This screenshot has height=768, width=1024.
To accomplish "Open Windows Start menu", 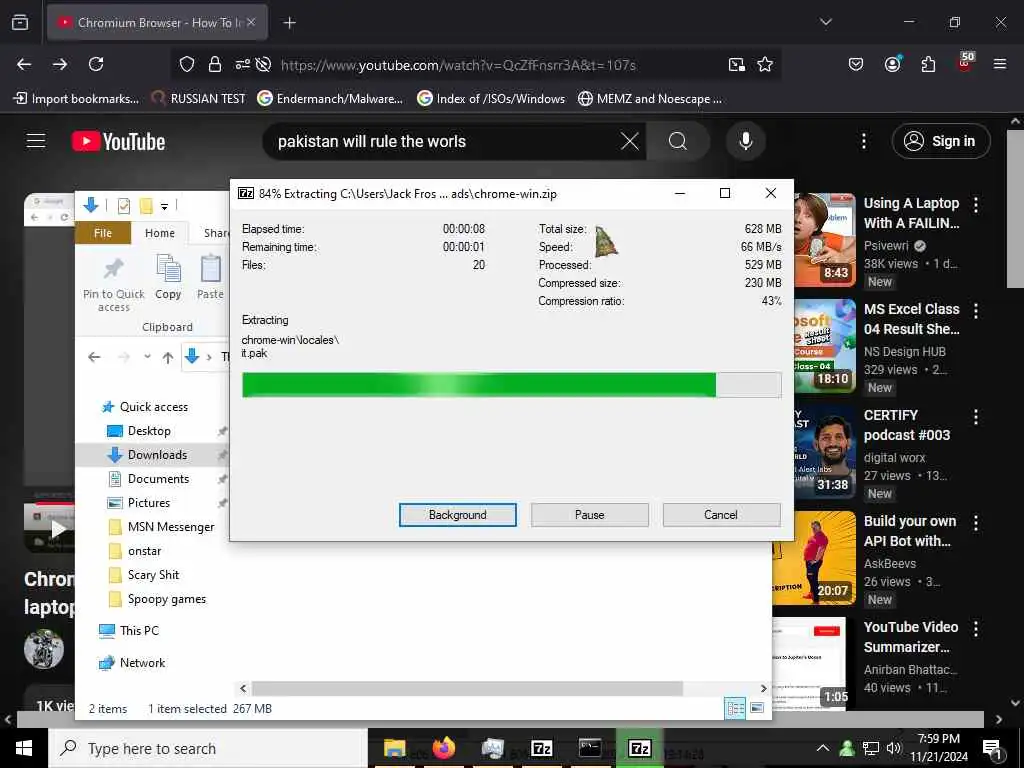I will 24,748.
